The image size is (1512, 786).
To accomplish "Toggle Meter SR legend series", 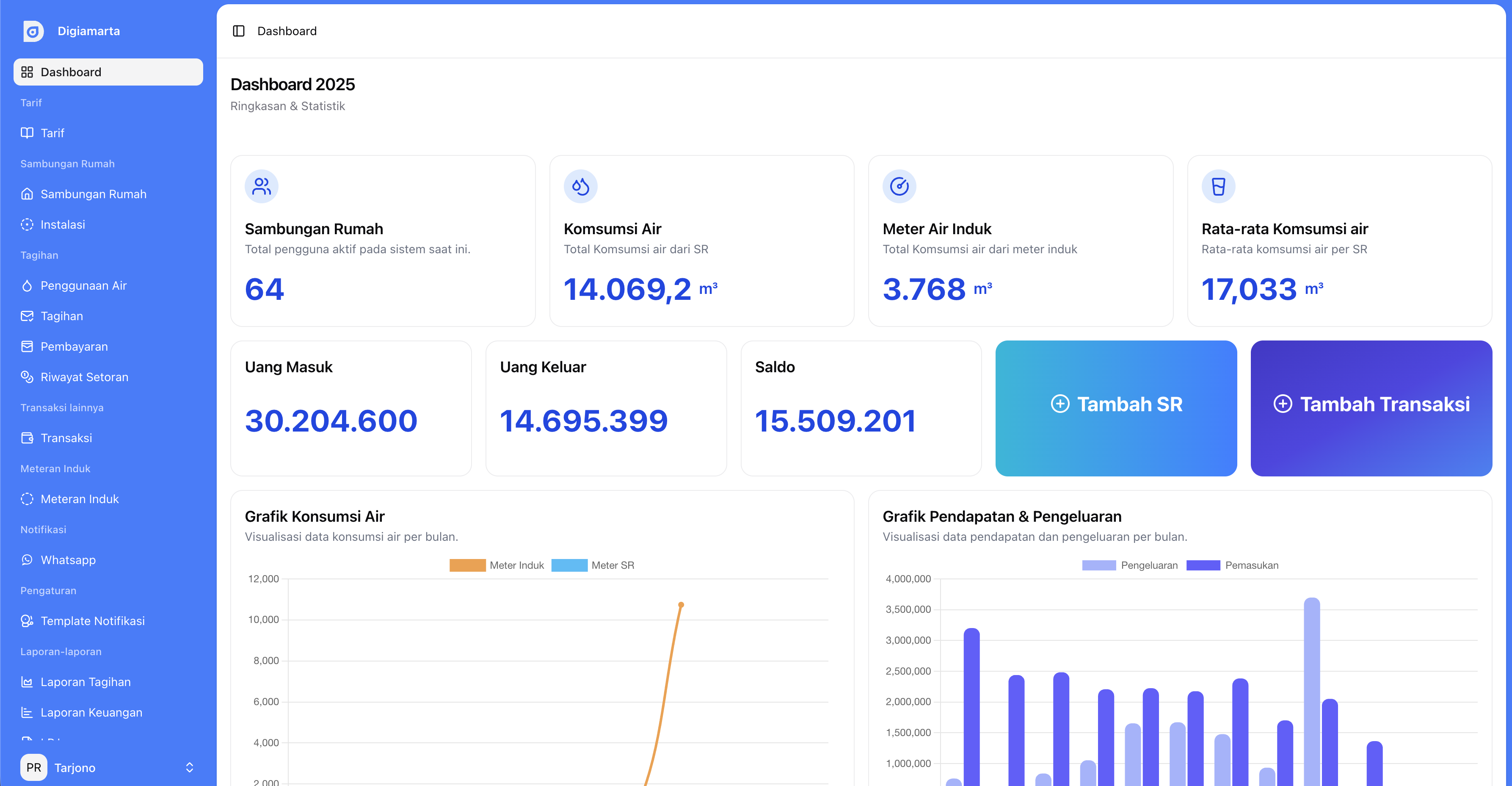I will [593, 565].
